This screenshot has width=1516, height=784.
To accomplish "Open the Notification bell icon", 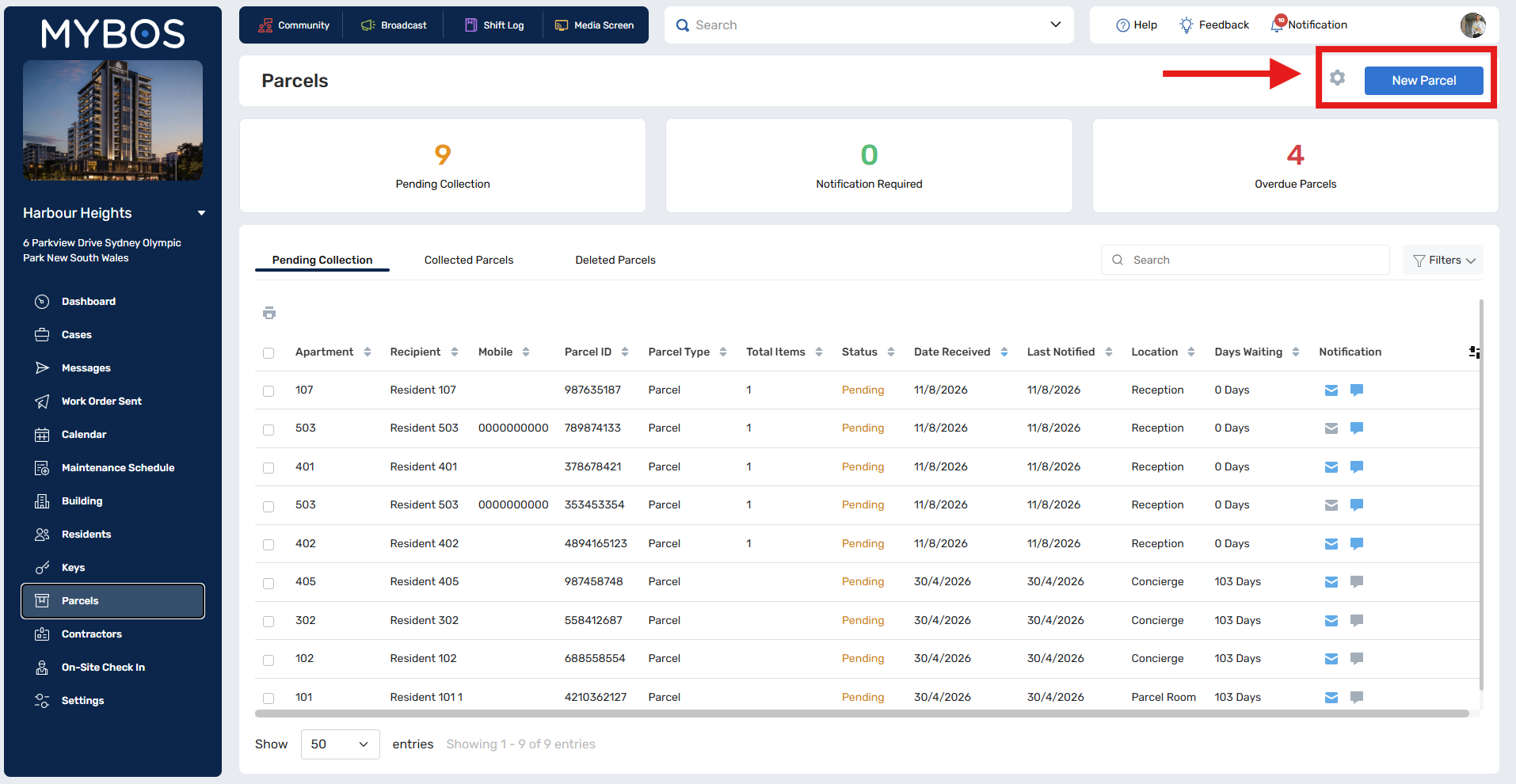I will pos(1278,24).
